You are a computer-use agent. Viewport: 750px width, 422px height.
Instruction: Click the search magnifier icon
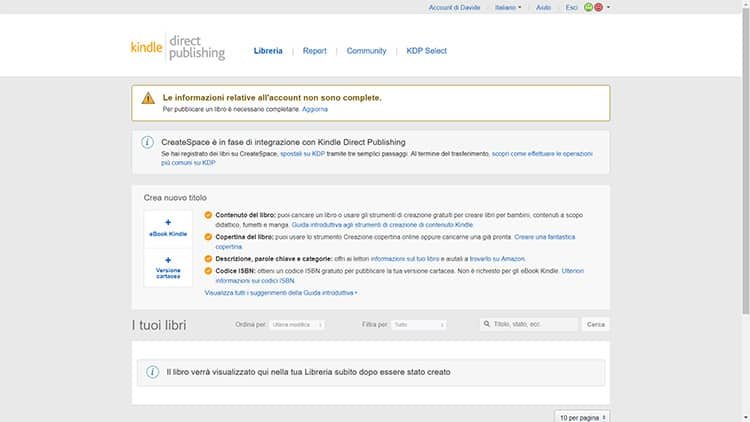[486, 324]
